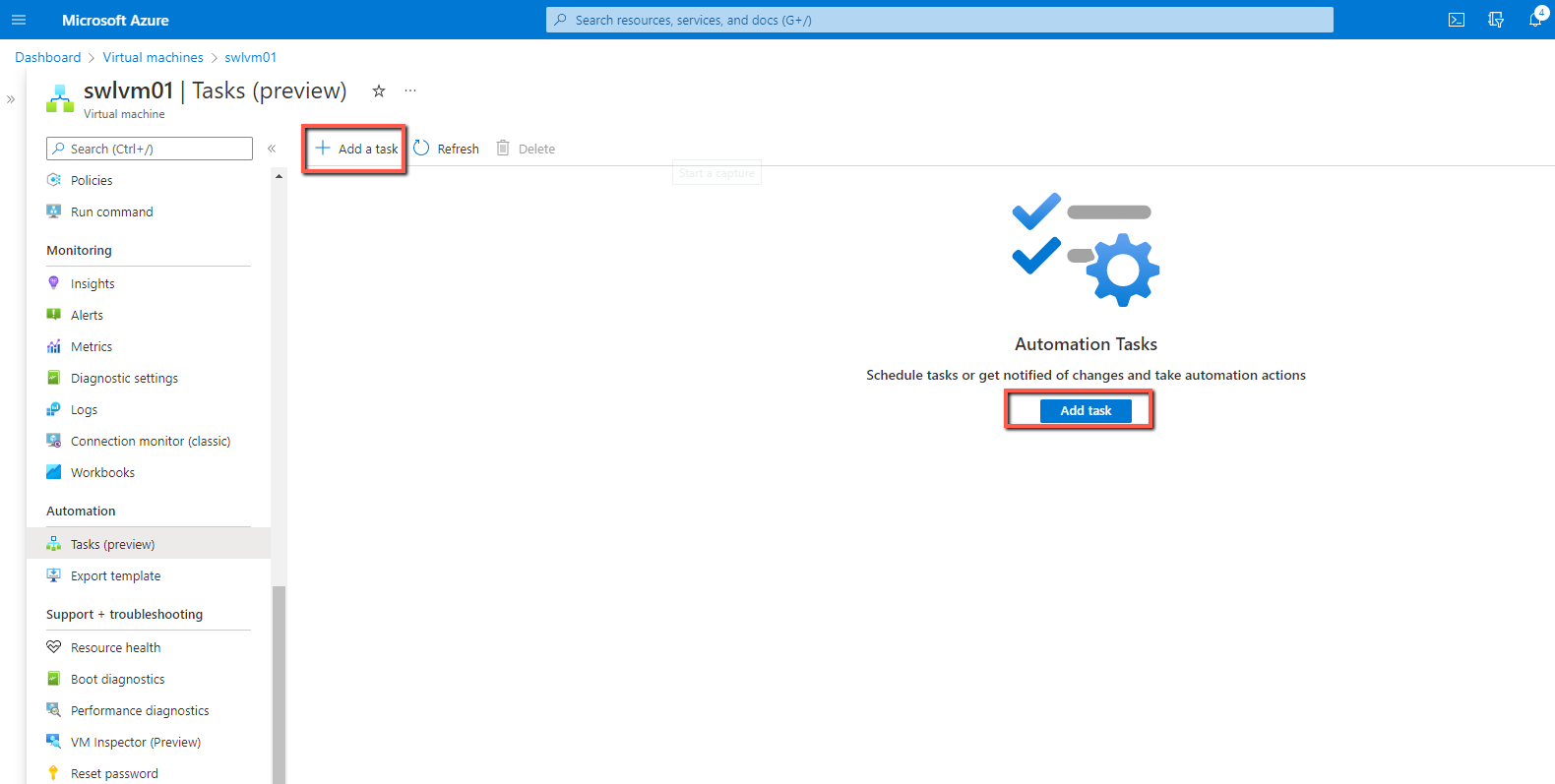
Task: Click the Automation section header
Action: pos(81,511)
